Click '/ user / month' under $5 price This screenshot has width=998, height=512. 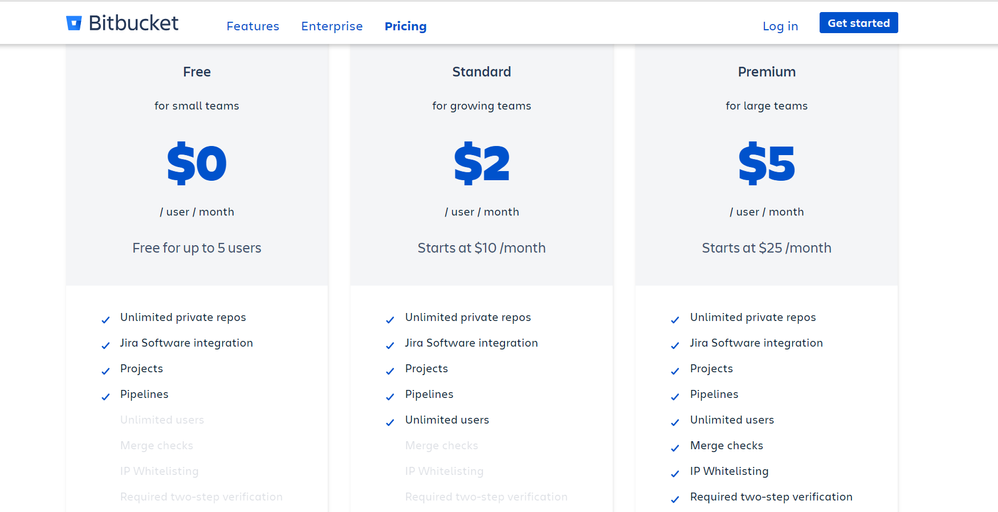766,211
